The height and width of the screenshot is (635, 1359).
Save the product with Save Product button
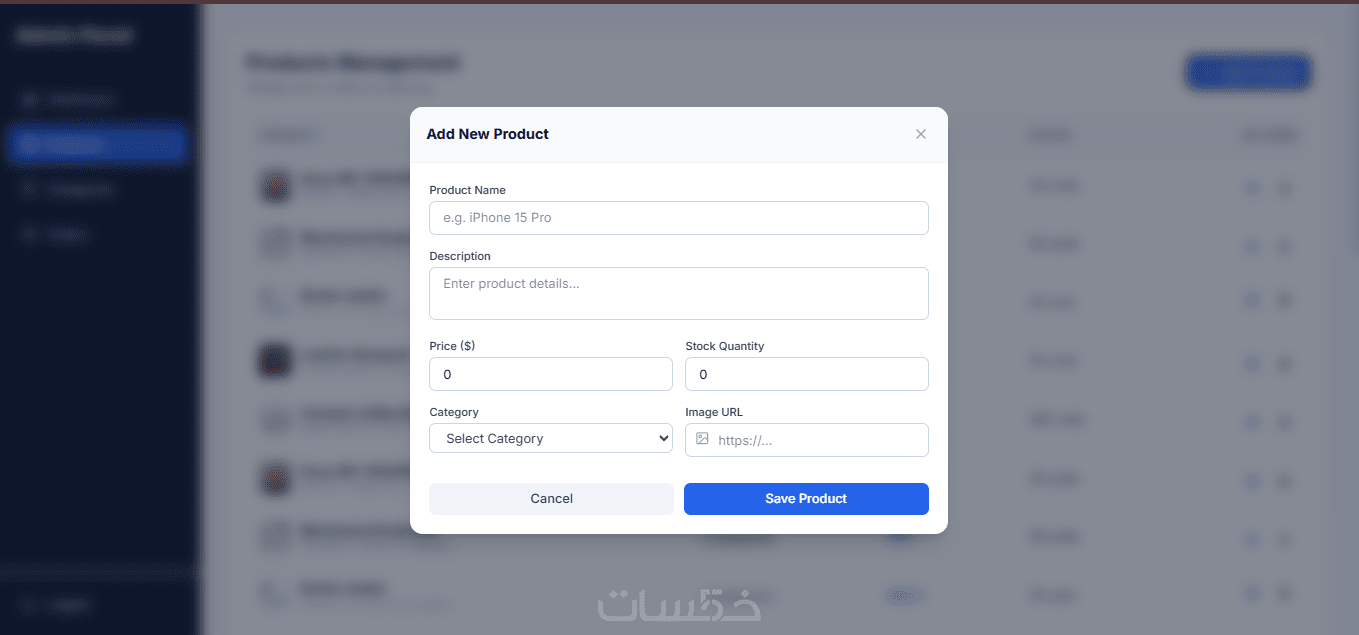click(x=806, y=499)
